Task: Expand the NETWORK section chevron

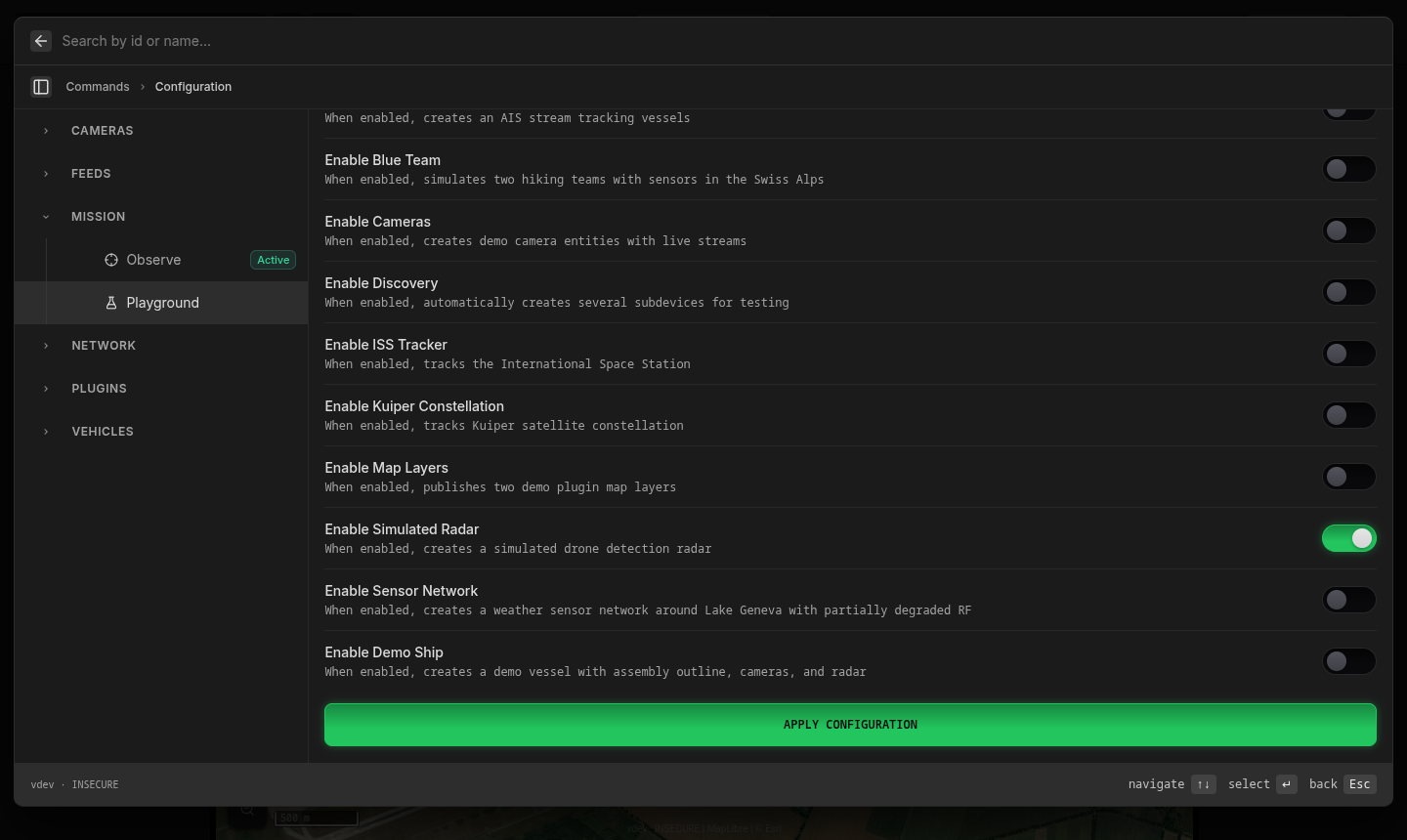Action: pyautogui.click(x=46, y=346)
